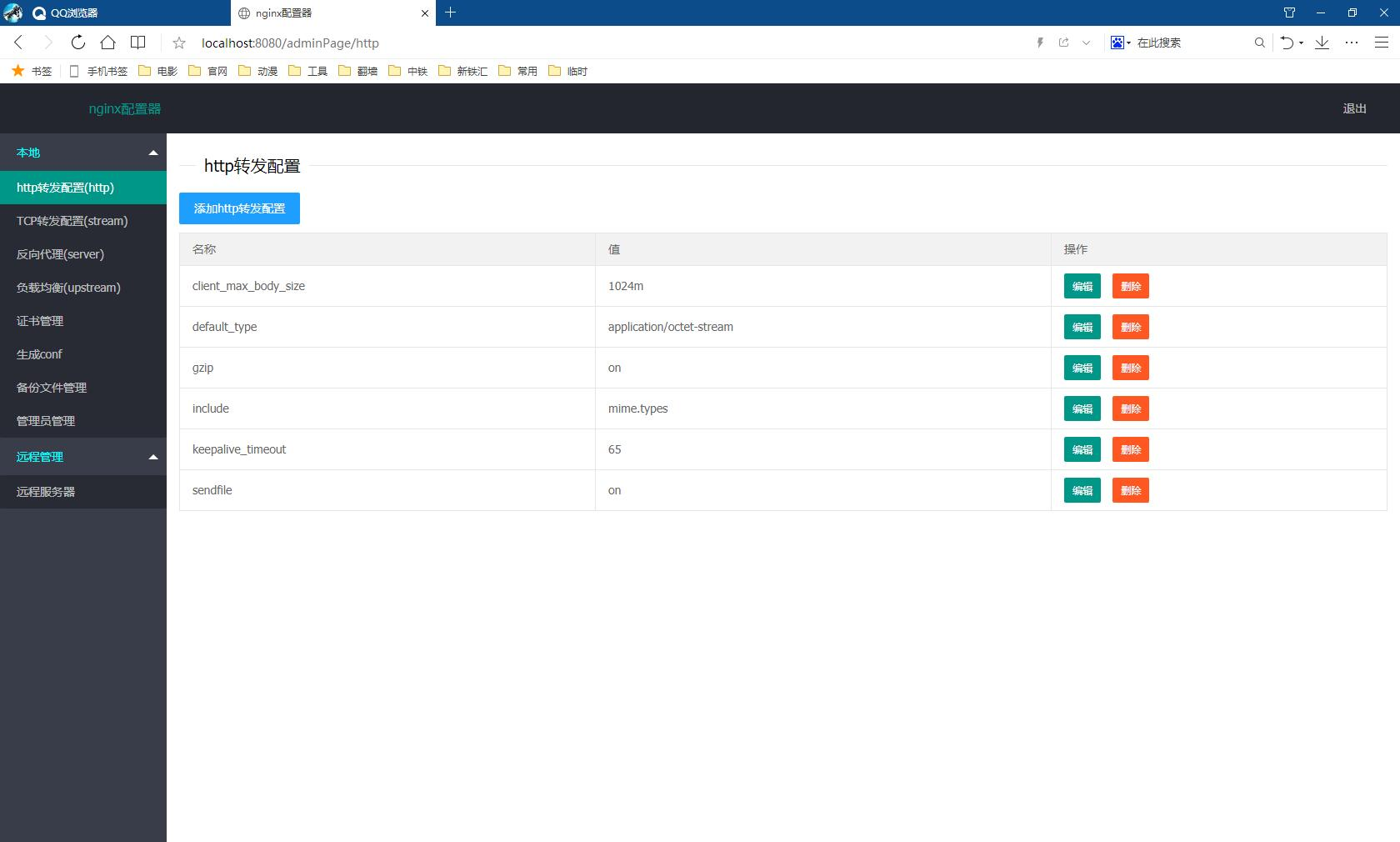This screenshot has width=1400, height=842.
Task: Delete the gzip row
Action: point(1130,368)
